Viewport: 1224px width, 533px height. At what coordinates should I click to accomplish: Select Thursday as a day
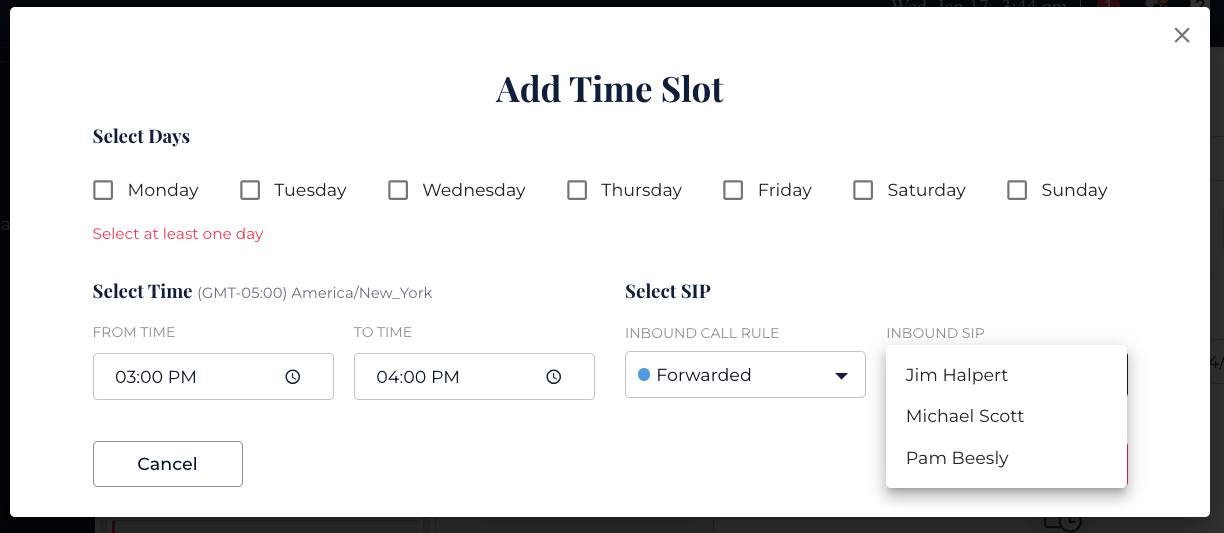point(577,190)
